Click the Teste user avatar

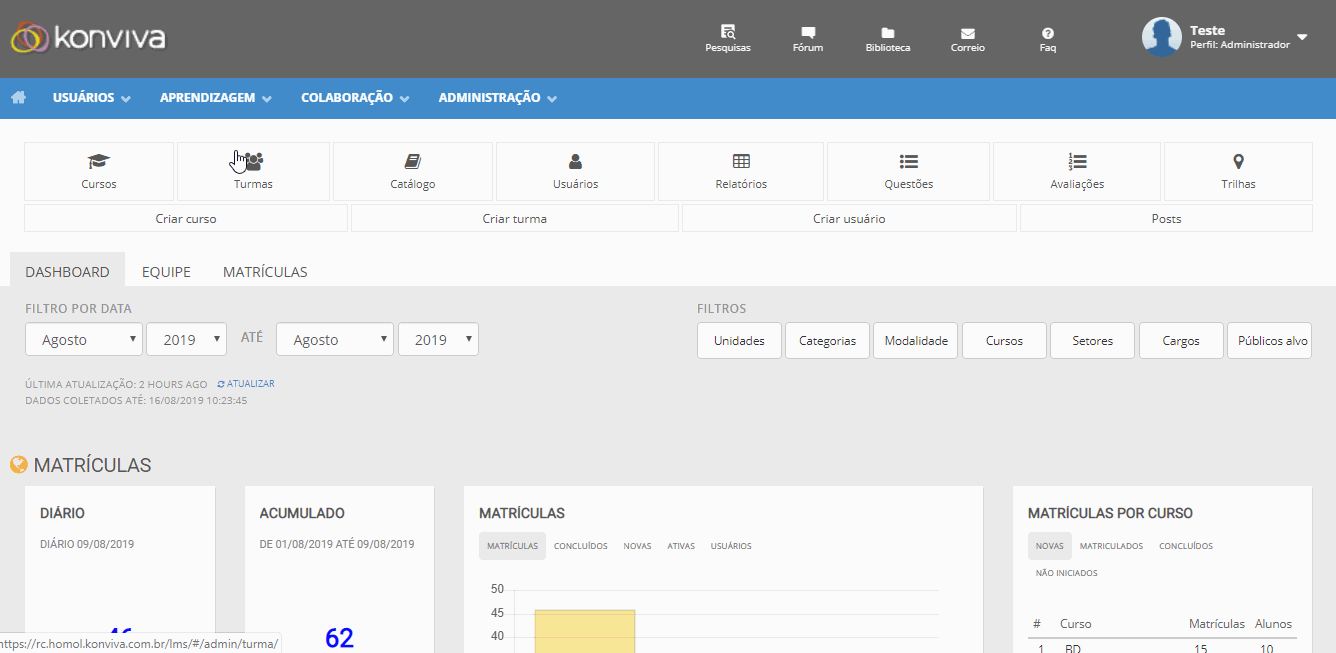[x=1162, y=37]
